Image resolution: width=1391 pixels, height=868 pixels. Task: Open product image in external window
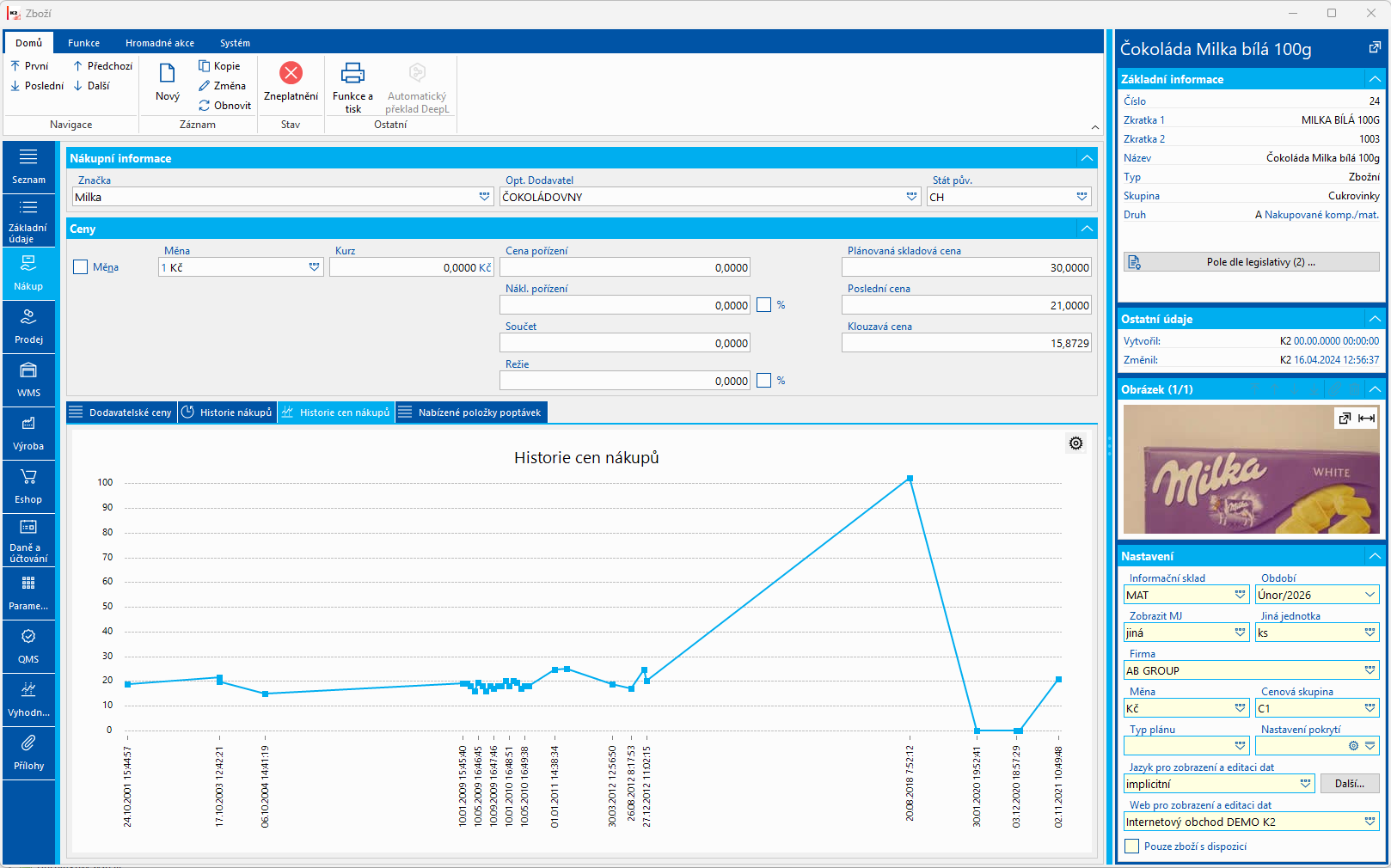point(1345,419)
